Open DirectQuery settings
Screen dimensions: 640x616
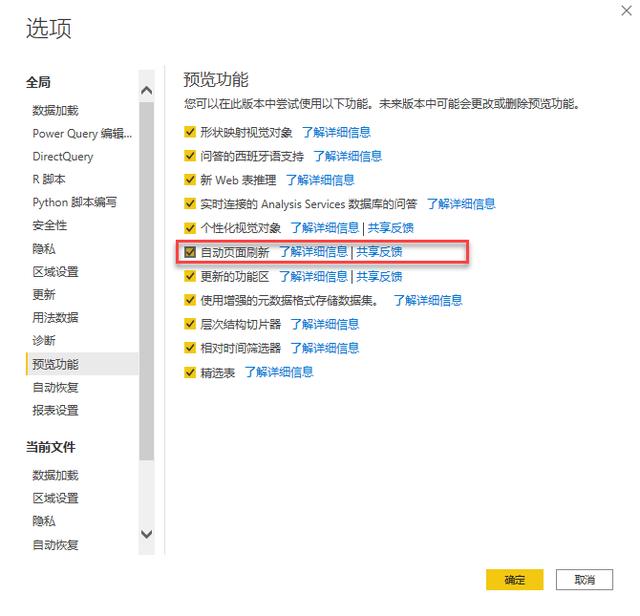click(x=63, y=156)
